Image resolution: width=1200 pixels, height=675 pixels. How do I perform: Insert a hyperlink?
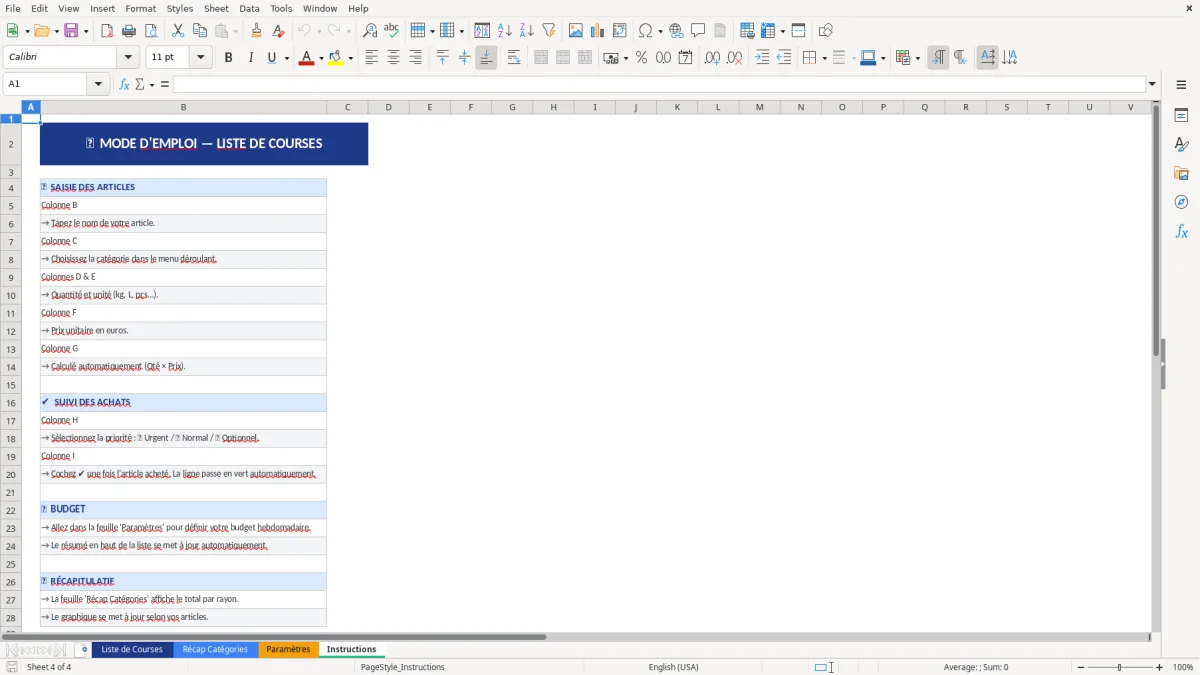click(676, 30)
